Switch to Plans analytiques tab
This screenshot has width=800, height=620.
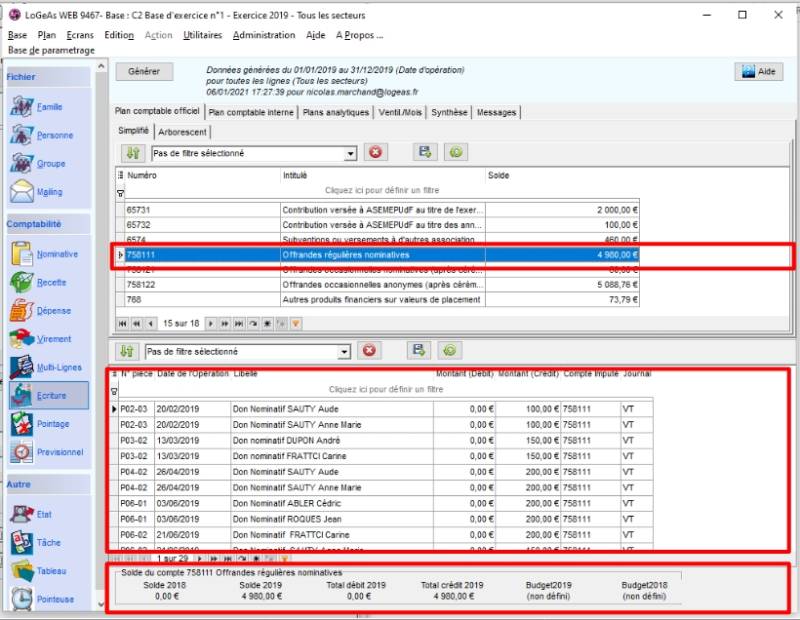pyautogui.click(x=336, y=112)
